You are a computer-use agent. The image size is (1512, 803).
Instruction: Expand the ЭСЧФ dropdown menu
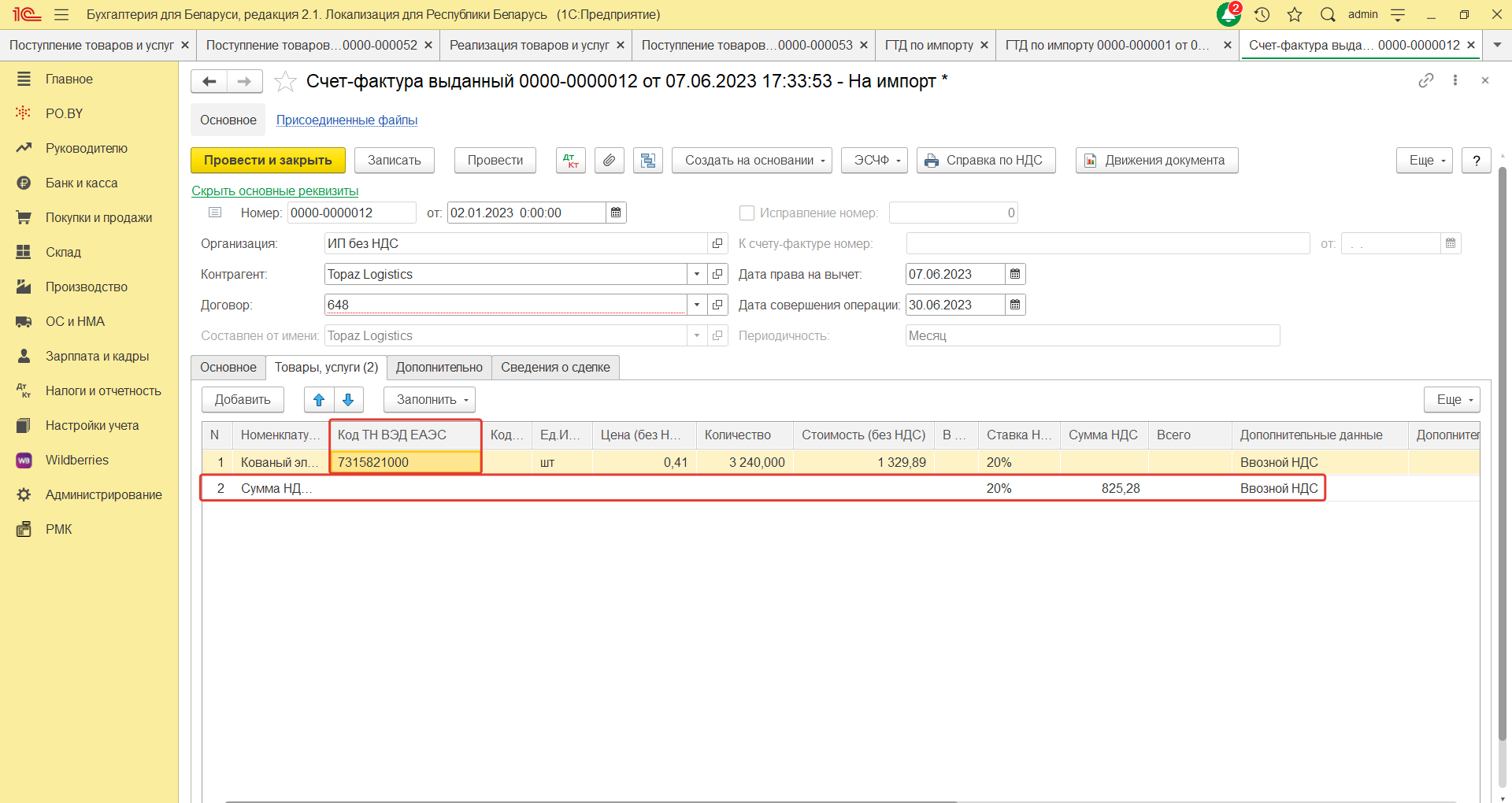coord(874,161)
